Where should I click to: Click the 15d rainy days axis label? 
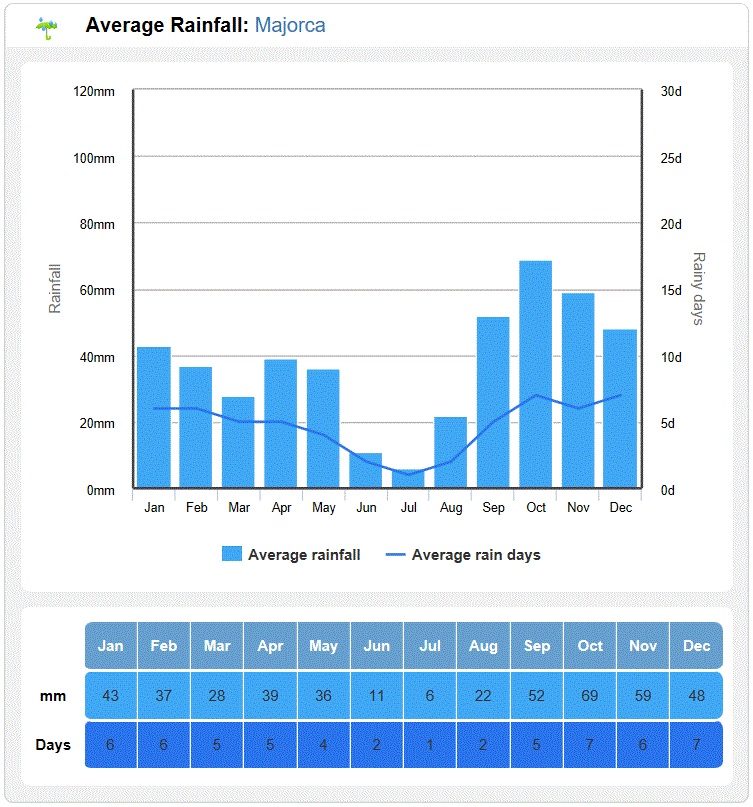671,290
